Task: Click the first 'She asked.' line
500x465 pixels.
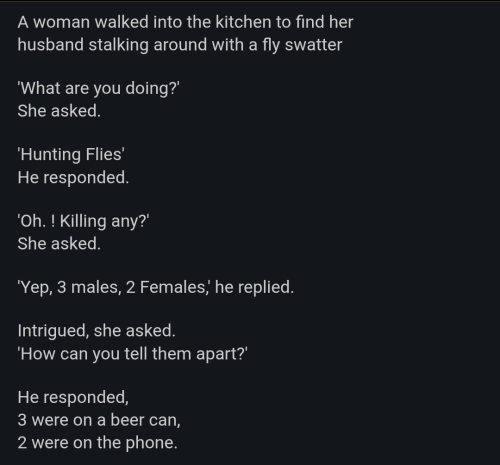Action: (59, 111)
